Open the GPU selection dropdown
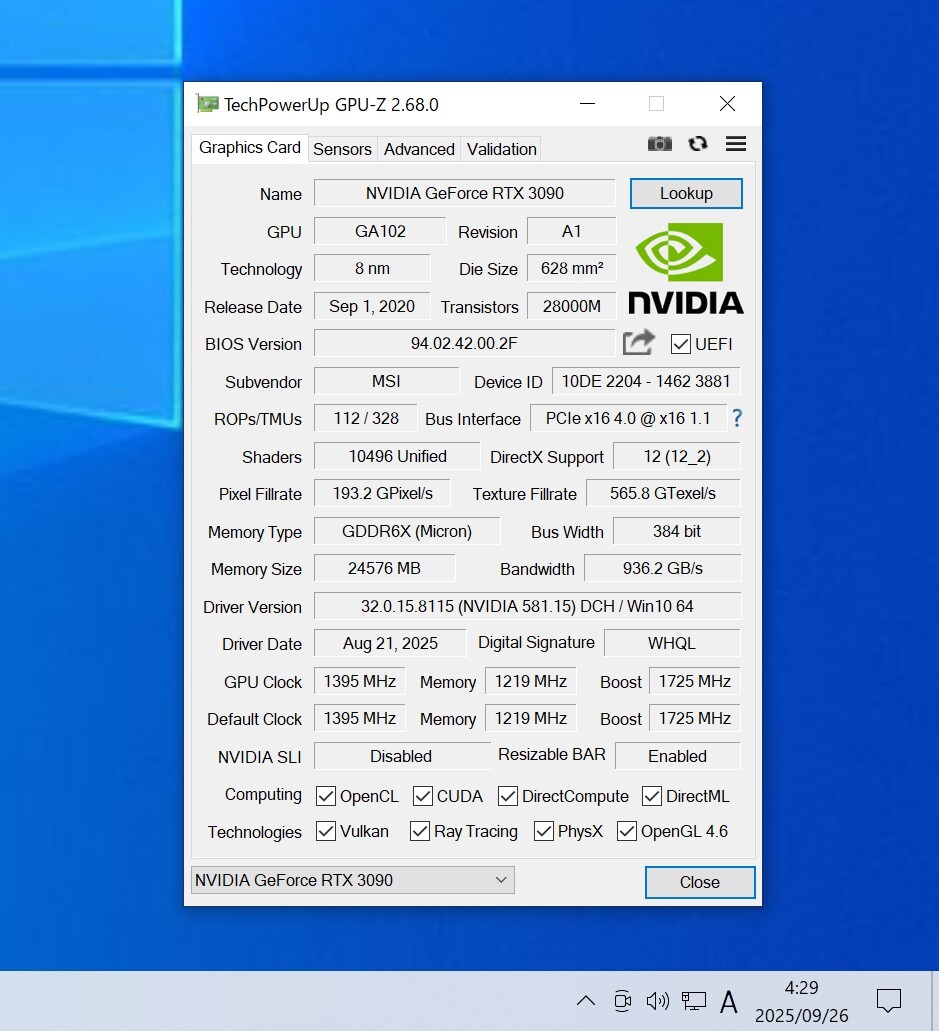Viewport: 939px width, 1031px height. pyautogui.click(x=352, y=880)
